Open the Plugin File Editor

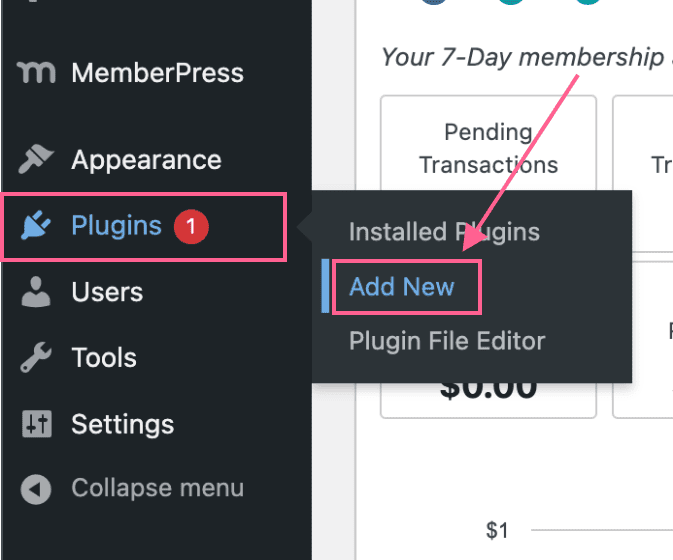point(447,342)
